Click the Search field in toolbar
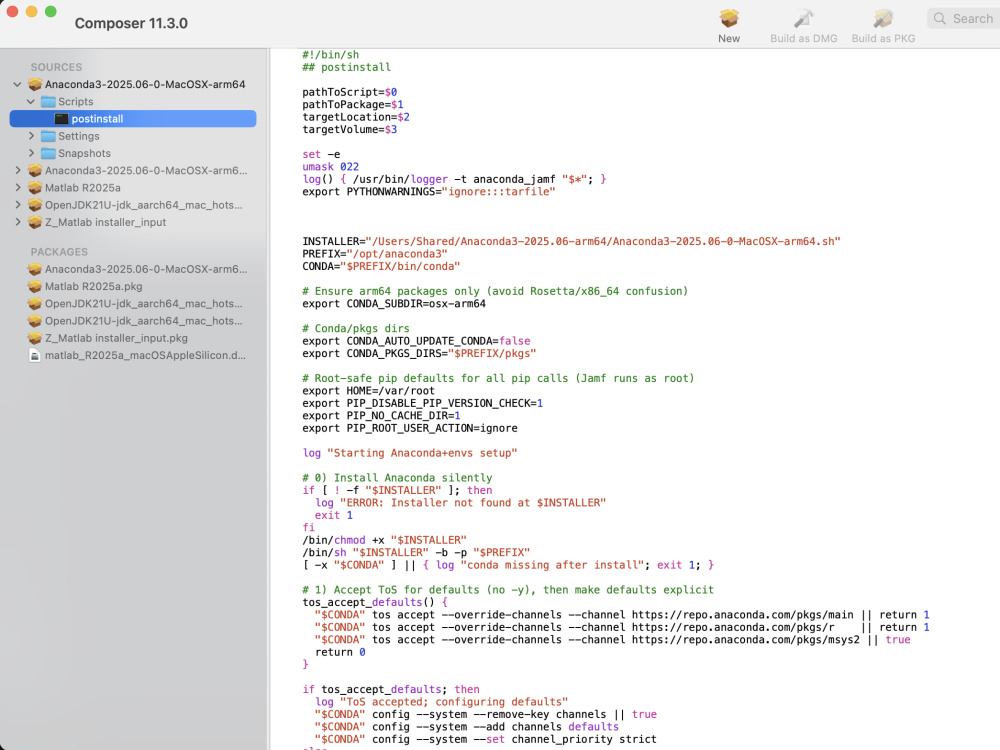 (x=964, y=18)
